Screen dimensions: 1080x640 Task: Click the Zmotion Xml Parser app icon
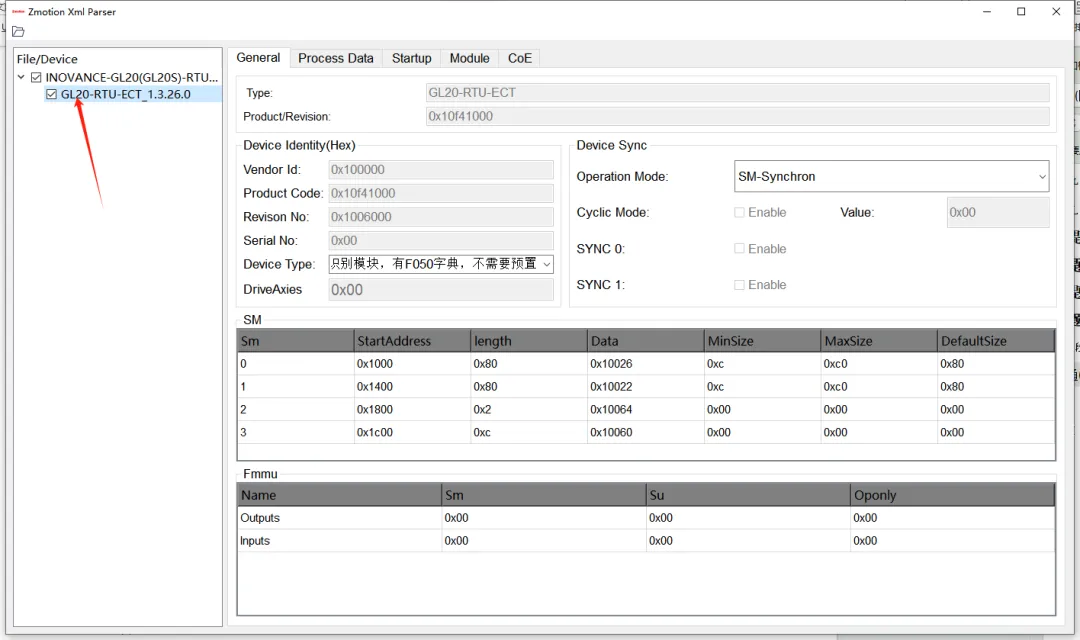pyautogui.click(x=19, y=12)
